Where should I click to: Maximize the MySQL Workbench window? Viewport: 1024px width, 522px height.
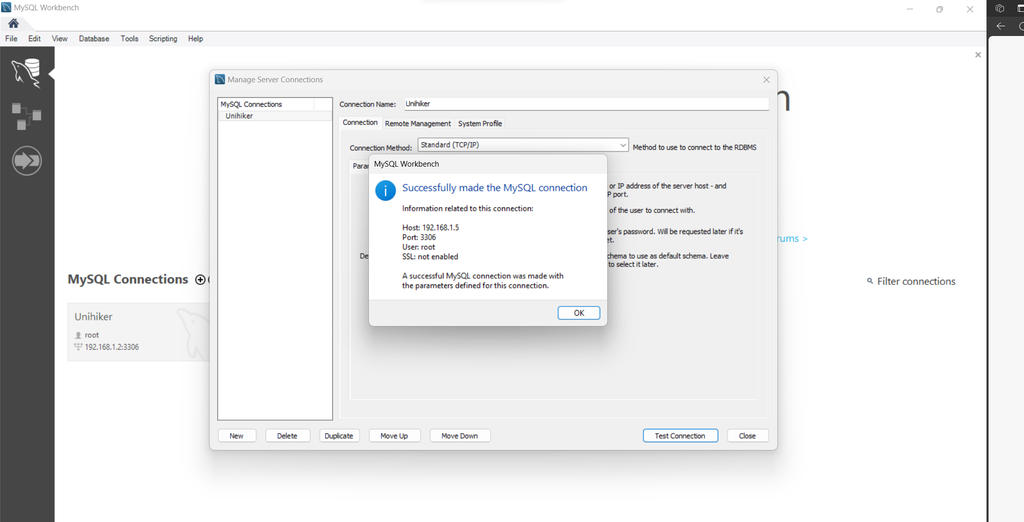click(x=939, y=9)
